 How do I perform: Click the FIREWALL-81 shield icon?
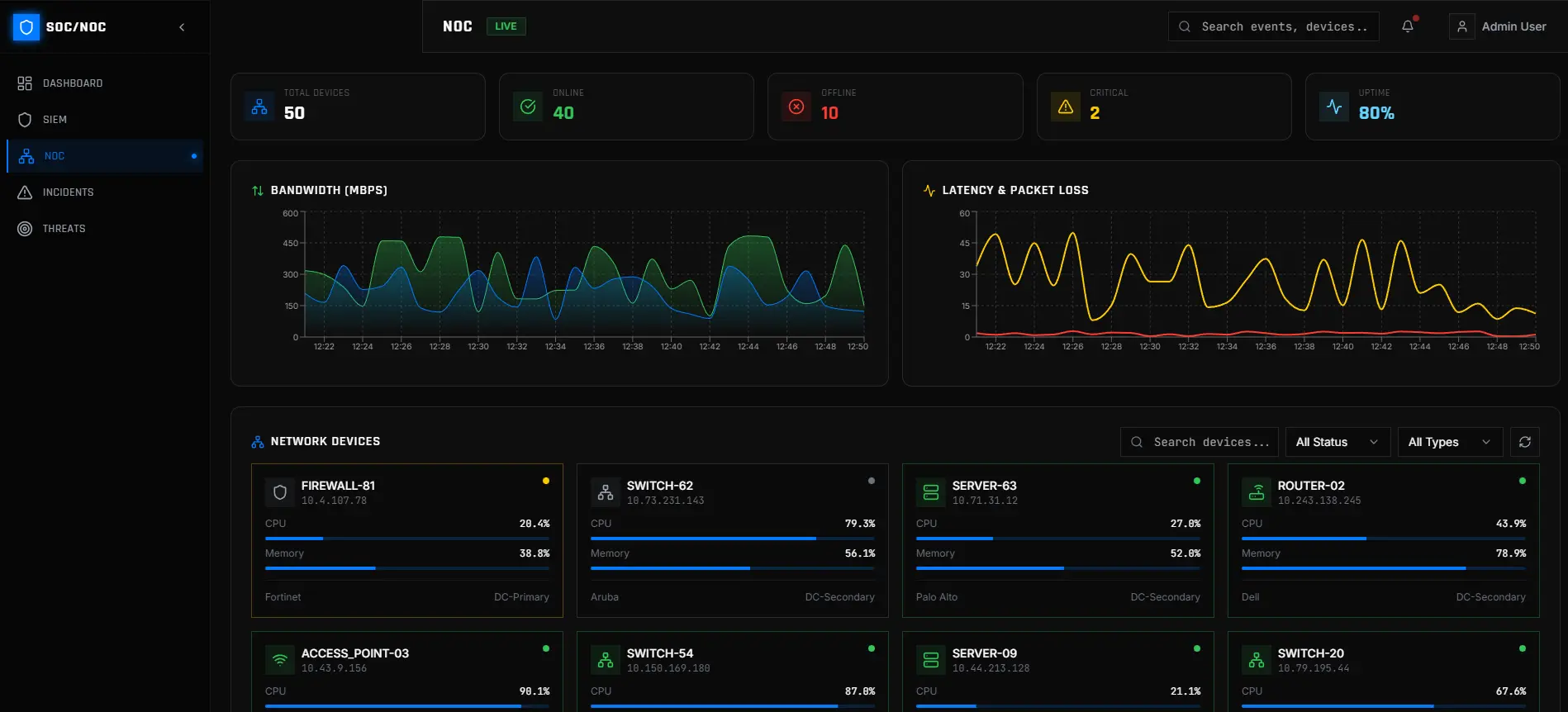280,492
